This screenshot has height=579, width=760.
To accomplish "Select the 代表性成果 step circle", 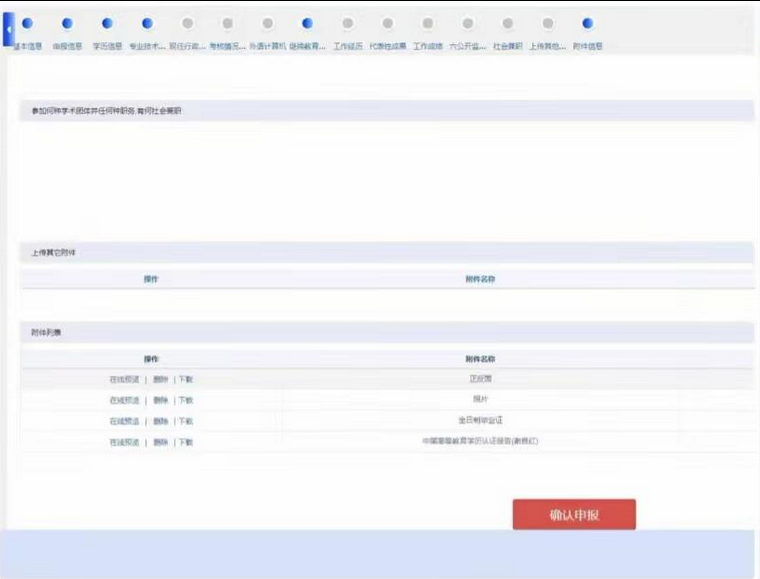I will [x=387, y=23].
